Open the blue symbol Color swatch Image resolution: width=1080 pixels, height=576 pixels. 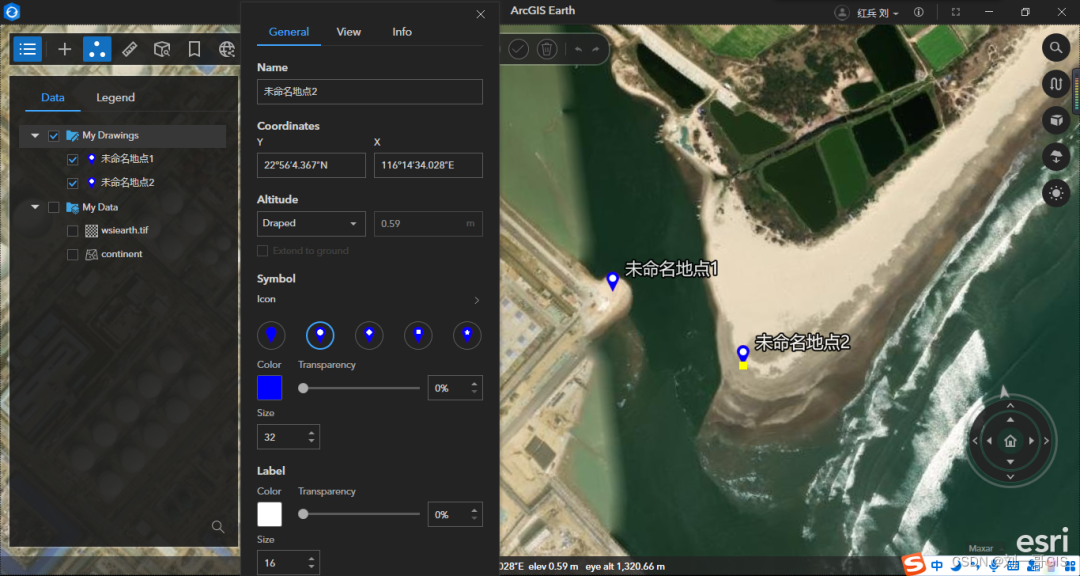click(269, 388)
